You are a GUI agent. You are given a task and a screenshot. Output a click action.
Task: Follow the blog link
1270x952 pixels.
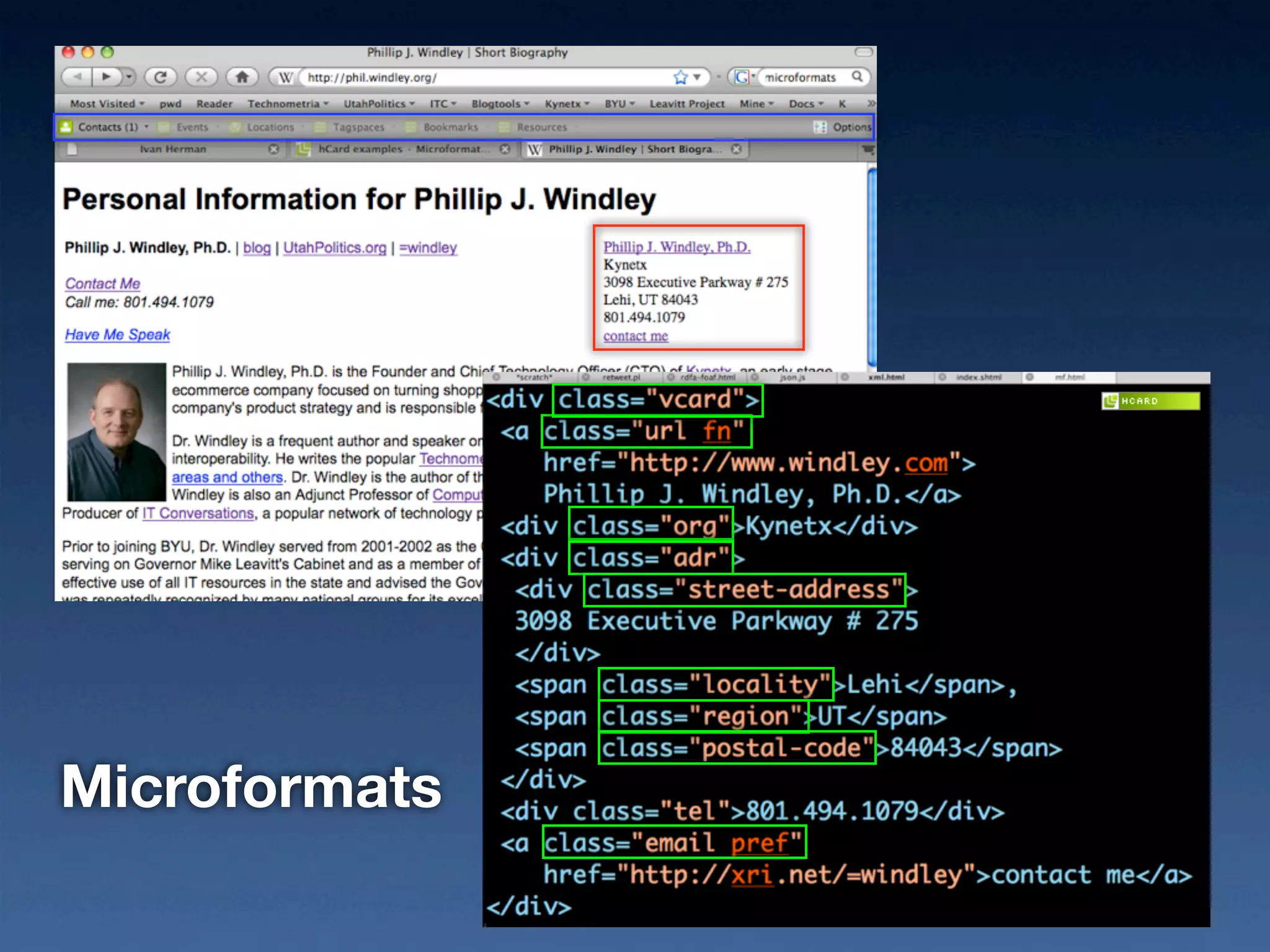click(x=257, y=248)
